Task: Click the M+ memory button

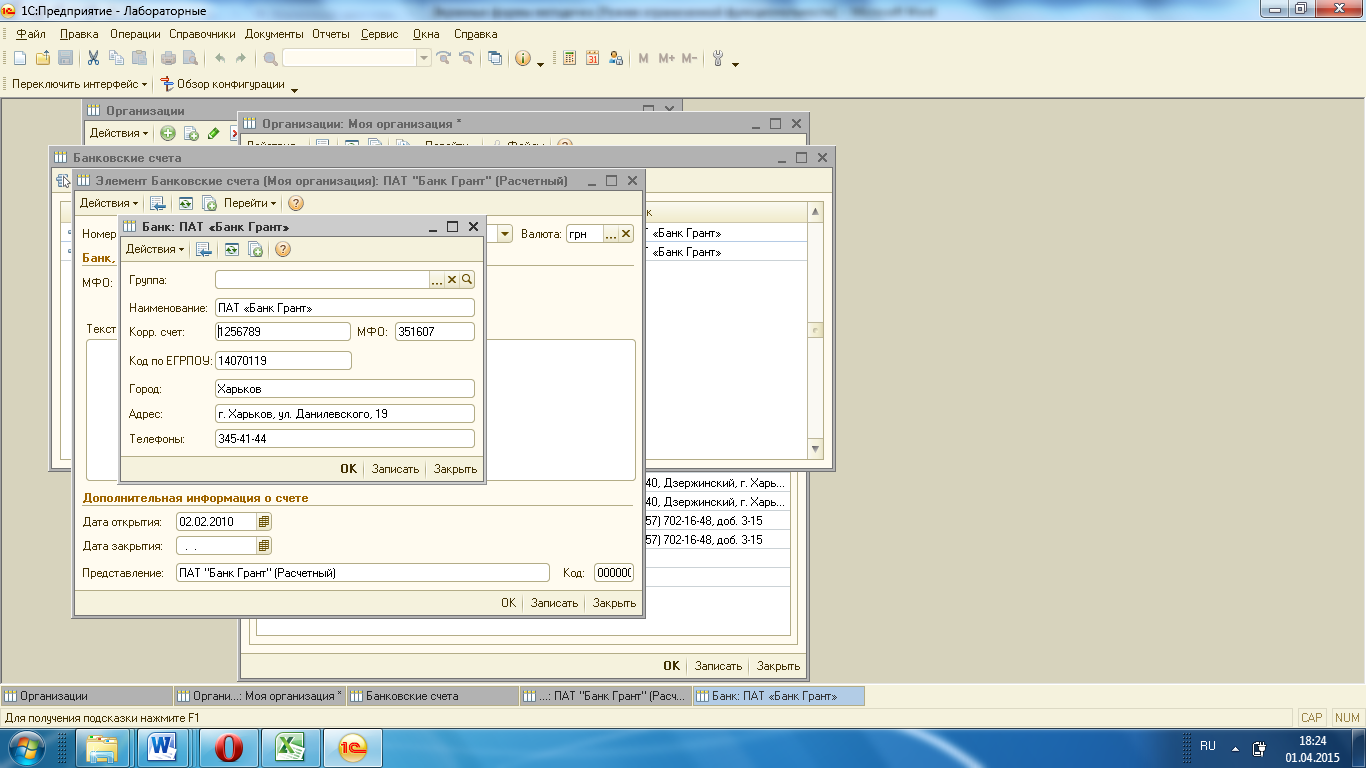Action: pos(667,58)
